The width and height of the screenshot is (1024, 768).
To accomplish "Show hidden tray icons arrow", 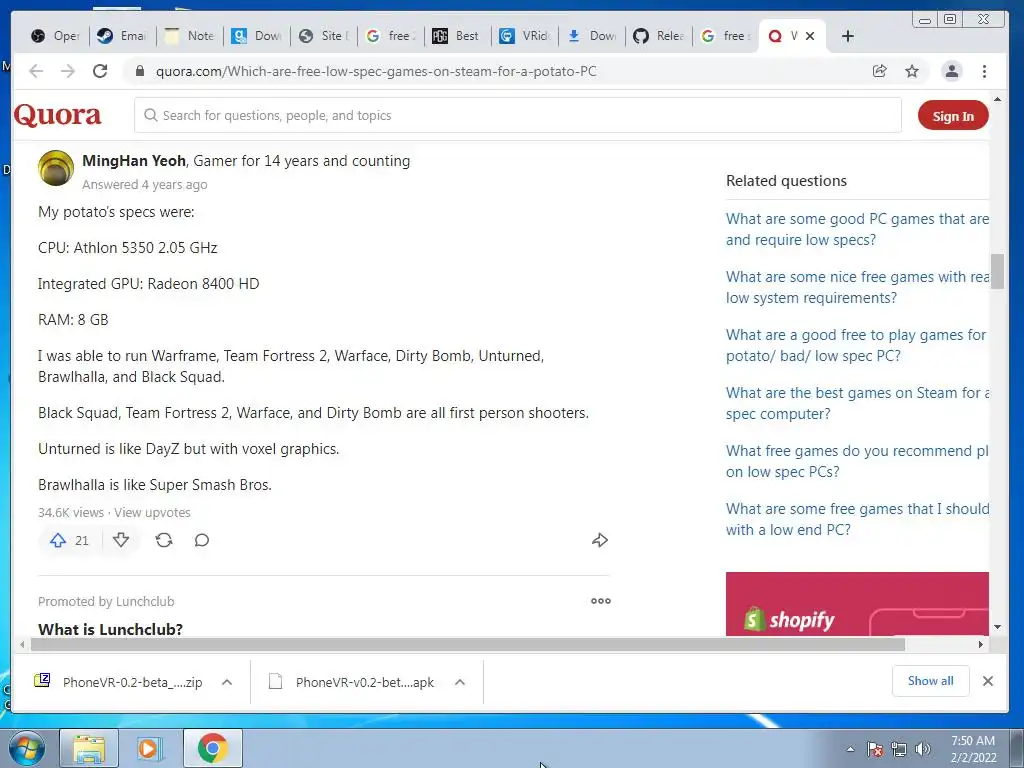I will point(850,749).
